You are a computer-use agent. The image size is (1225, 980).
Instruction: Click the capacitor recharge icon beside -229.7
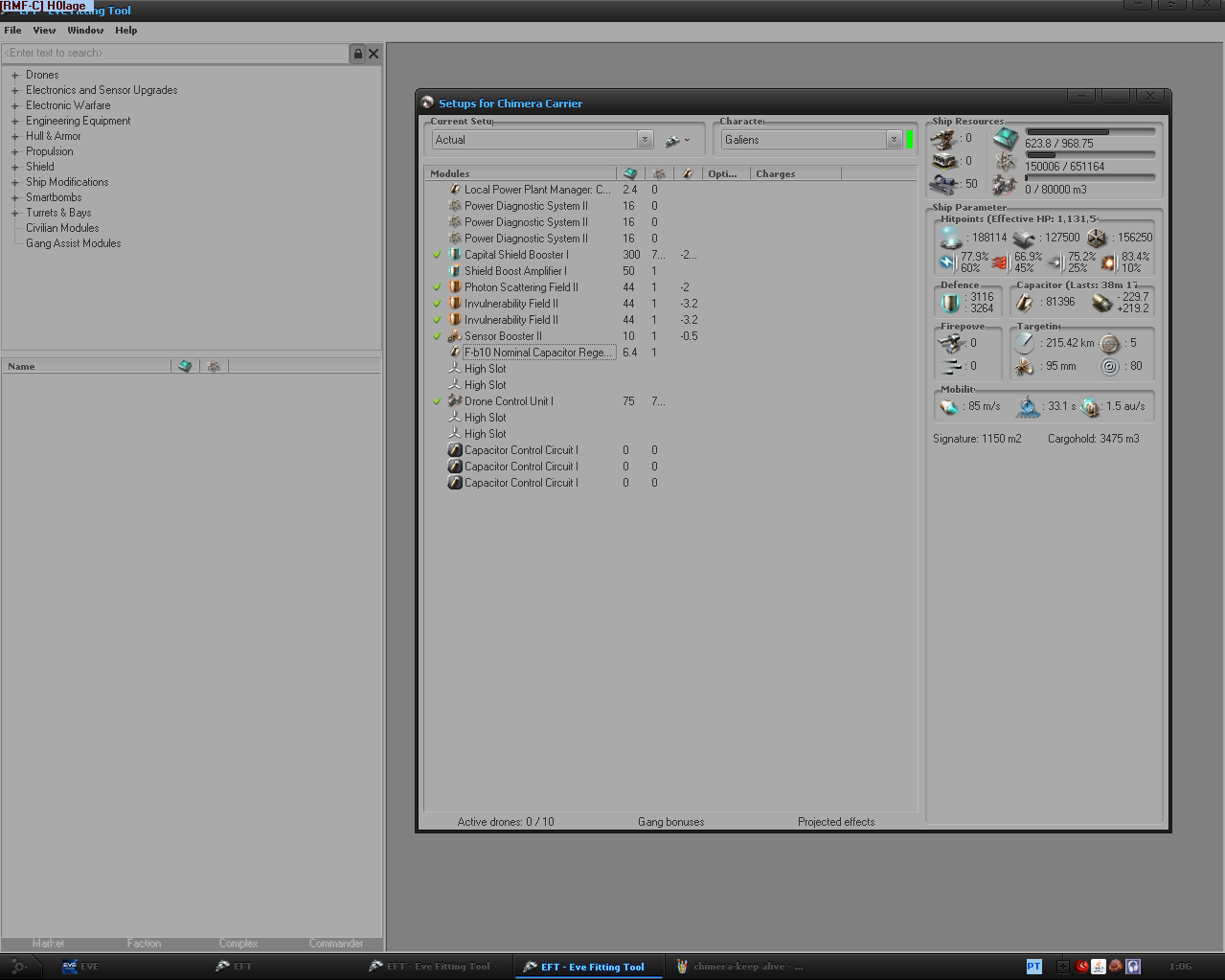[1101, 303]
